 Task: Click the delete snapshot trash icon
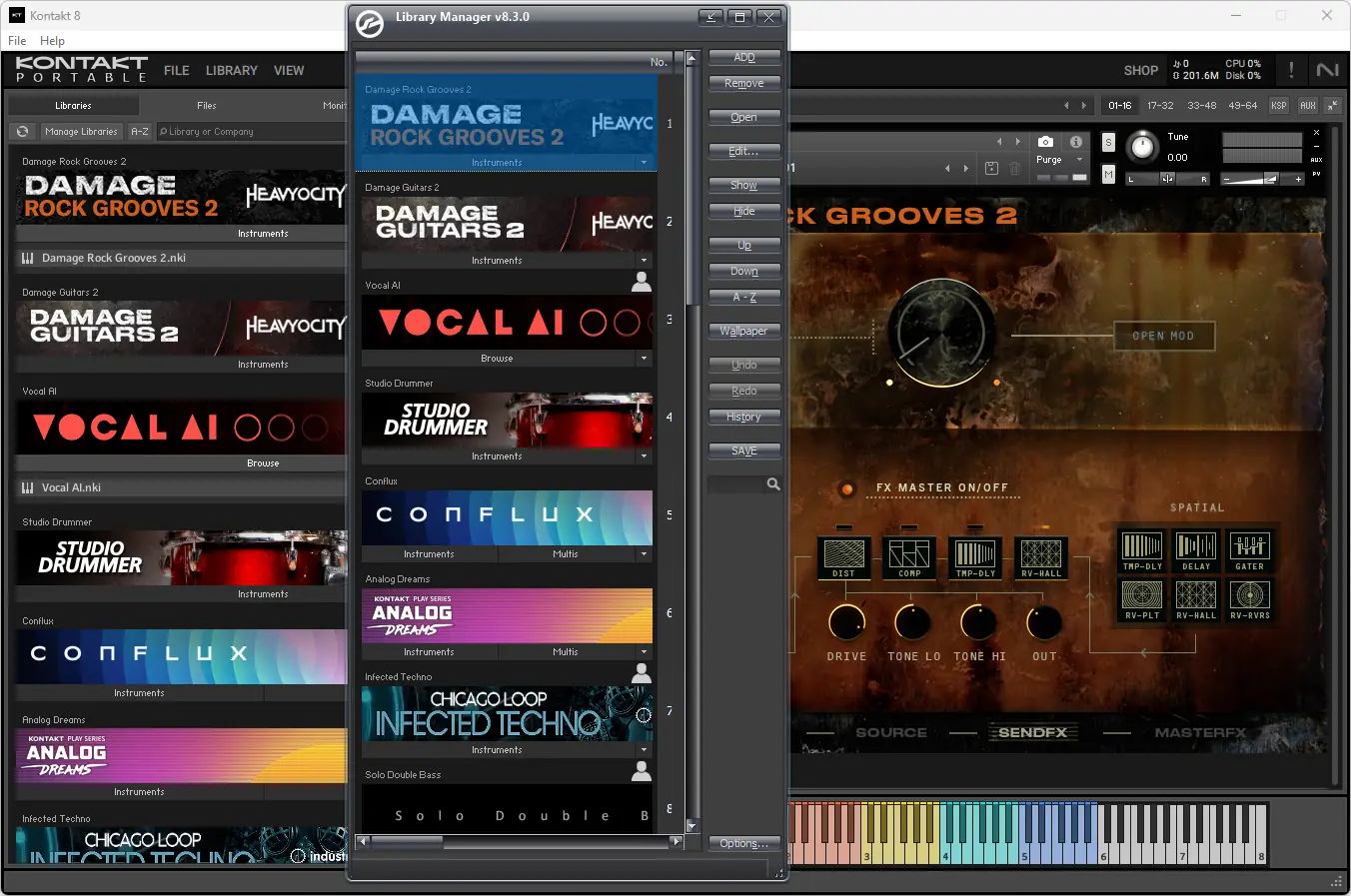pos(1015,169)
